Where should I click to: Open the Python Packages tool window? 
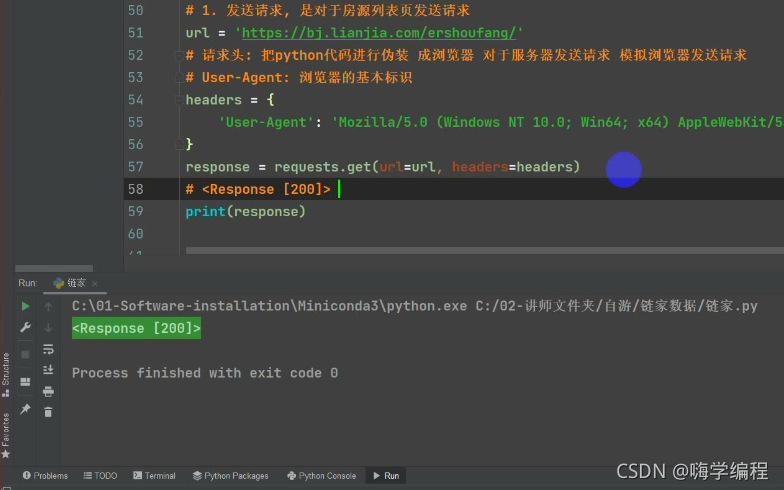point(230,476)
